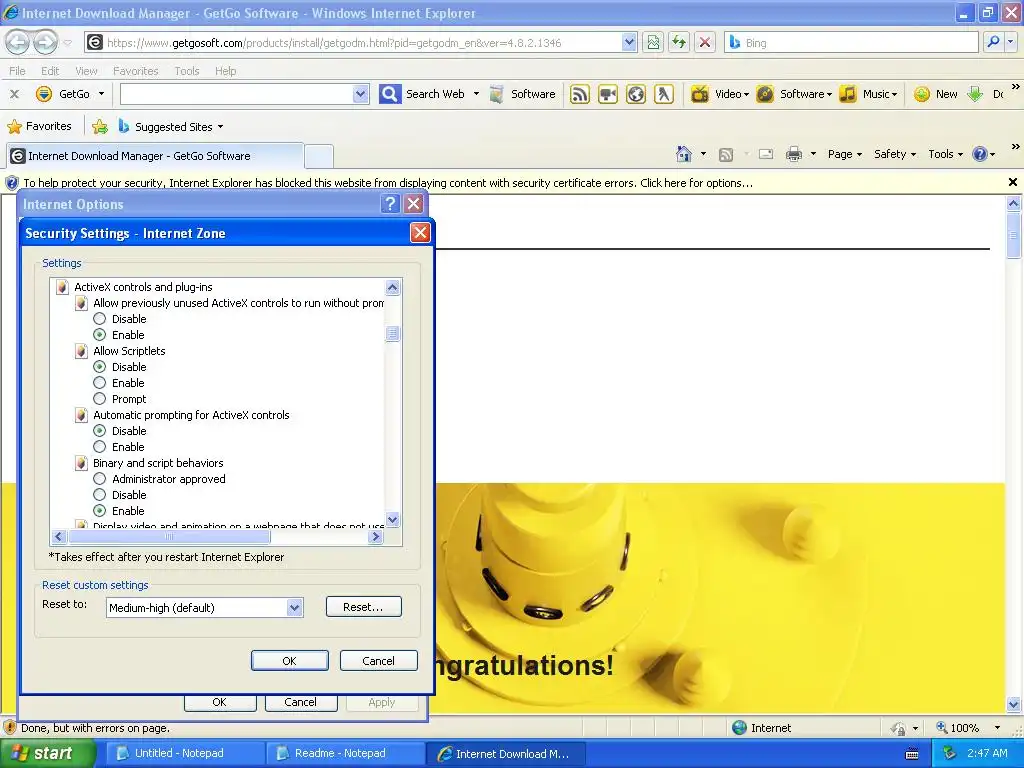
Task: Select Administrator approved for Binary and script behaviors
Action: 99,479
